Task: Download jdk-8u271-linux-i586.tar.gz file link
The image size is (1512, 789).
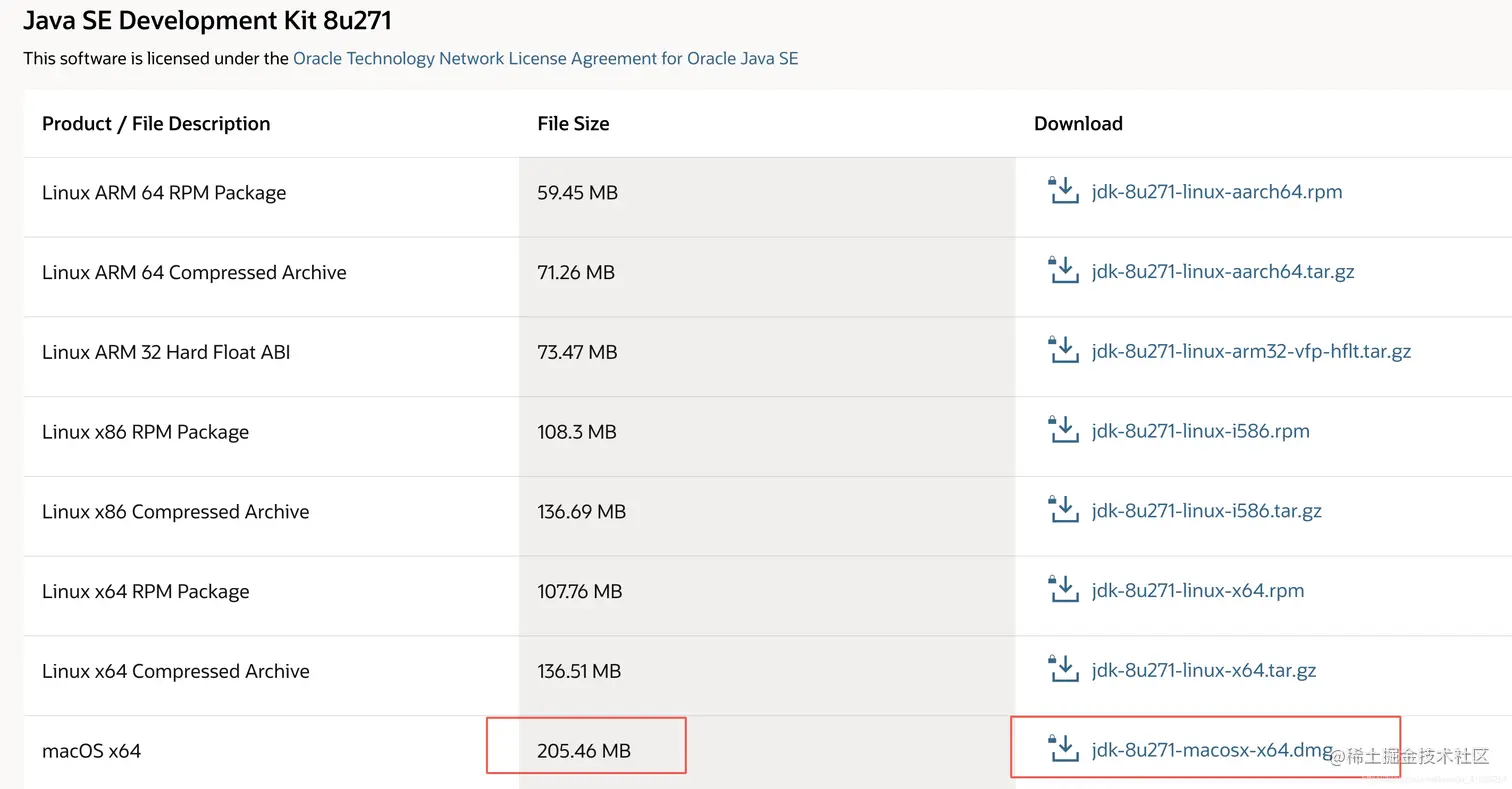Action: pyautogui.click(x=1207, y=511)
